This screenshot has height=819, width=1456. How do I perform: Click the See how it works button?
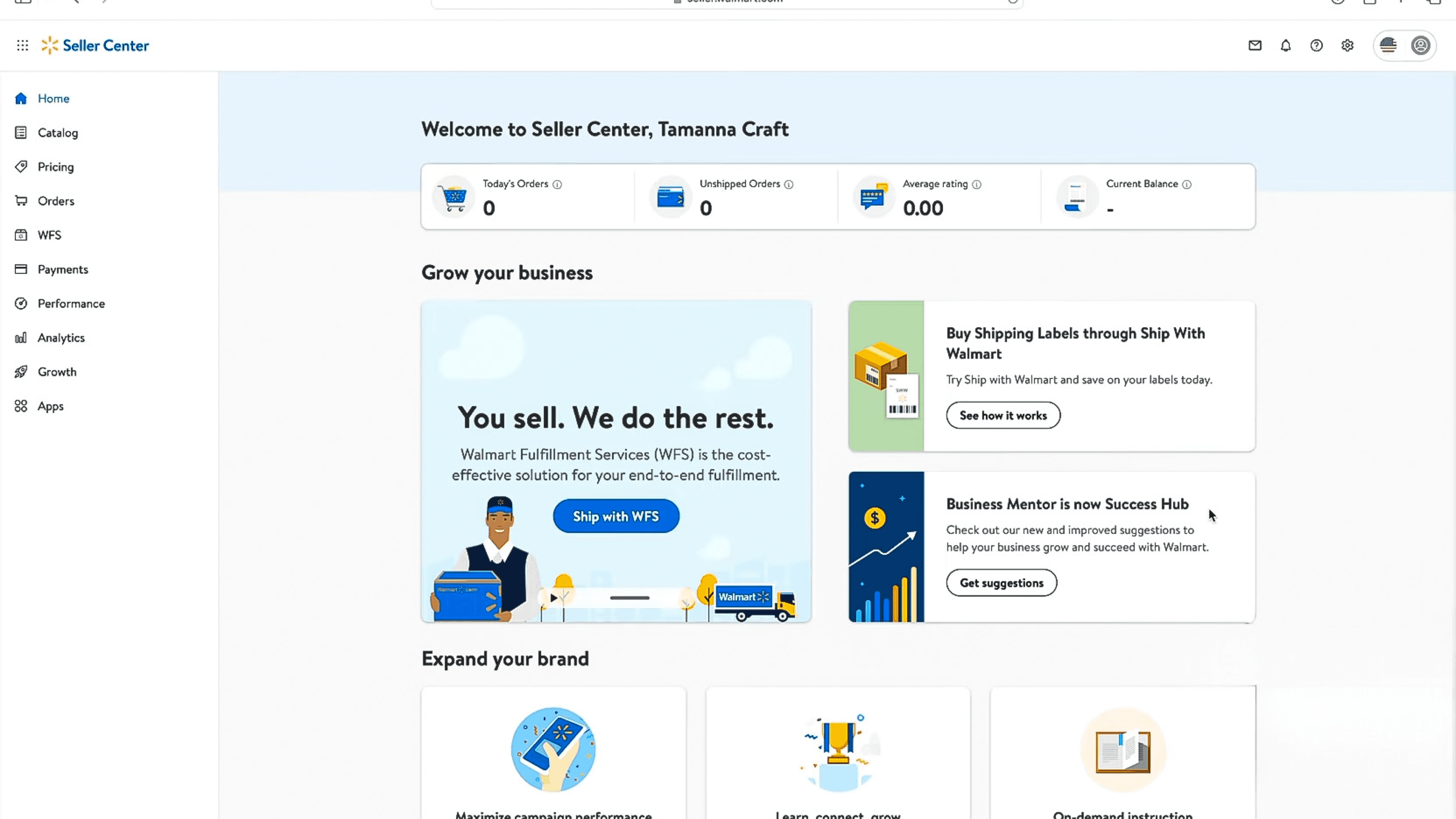(1003, 416)
